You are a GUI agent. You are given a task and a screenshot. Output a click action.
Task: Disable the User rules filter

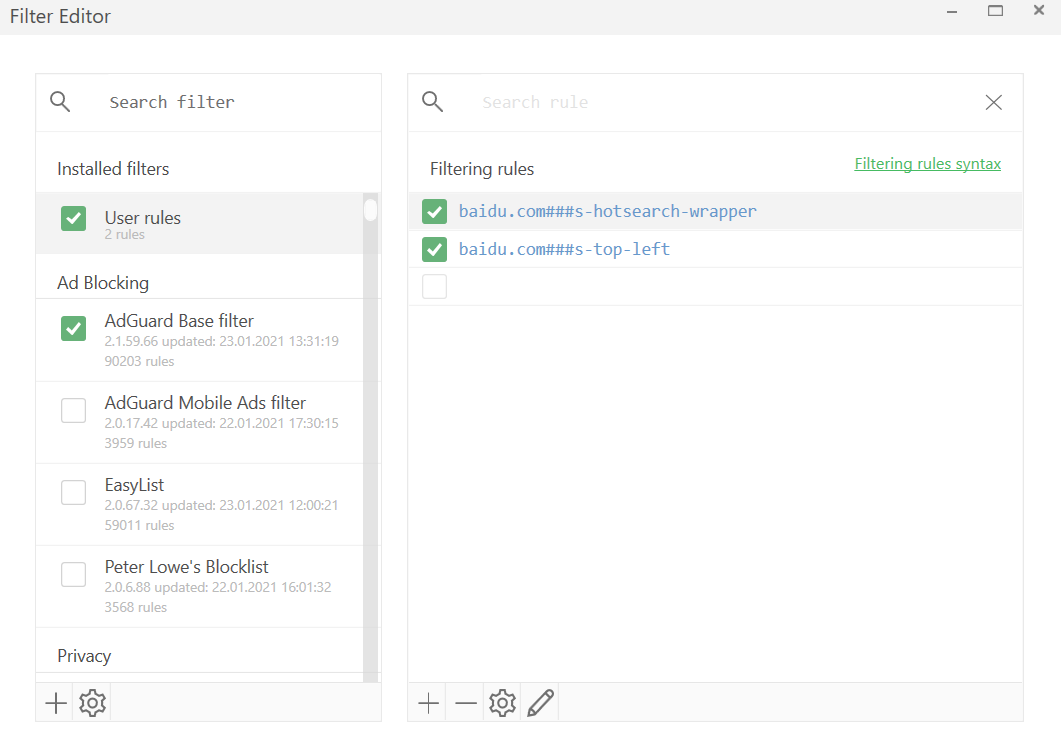(x=73, y=217)
